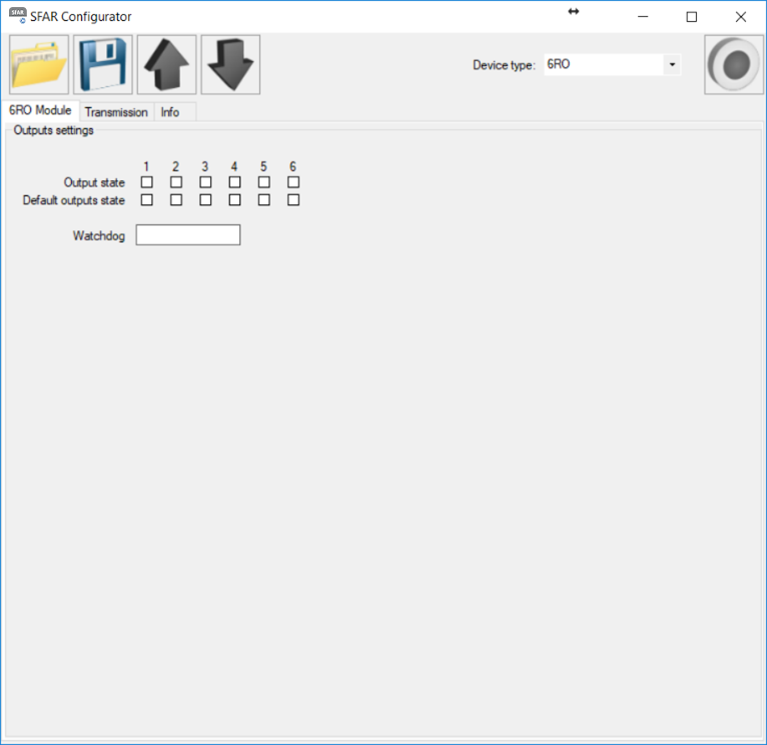Viewport: 767px width, 745px height.
Task: Click the Watchdog input field
Action: [188, 235]
